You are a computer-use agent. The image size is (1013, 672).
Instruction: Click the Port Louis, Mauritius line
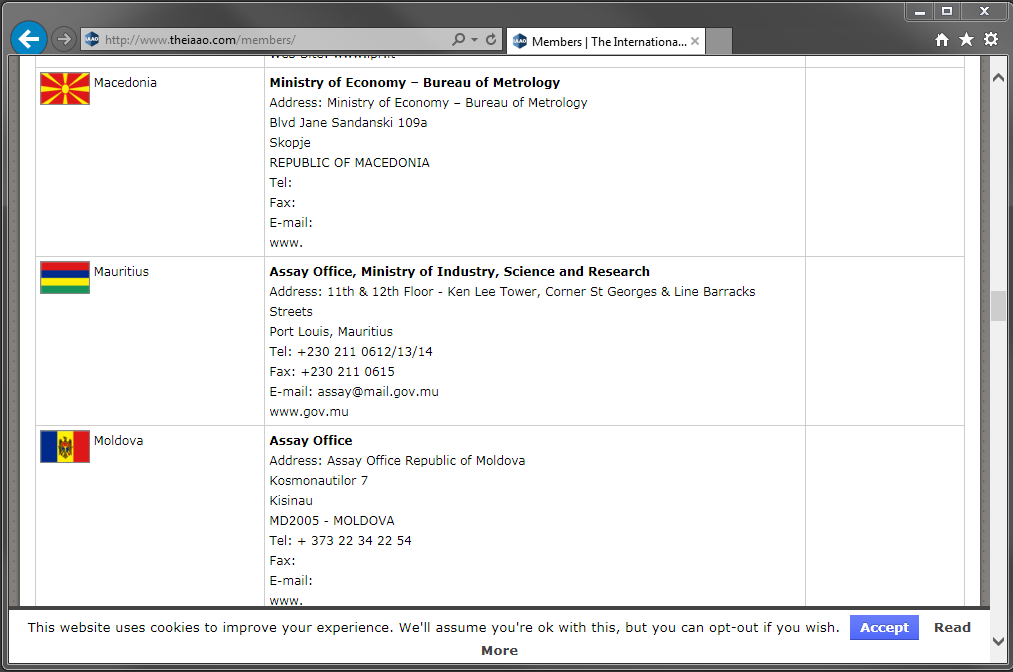pyautogui.click(x=331, y=332)
